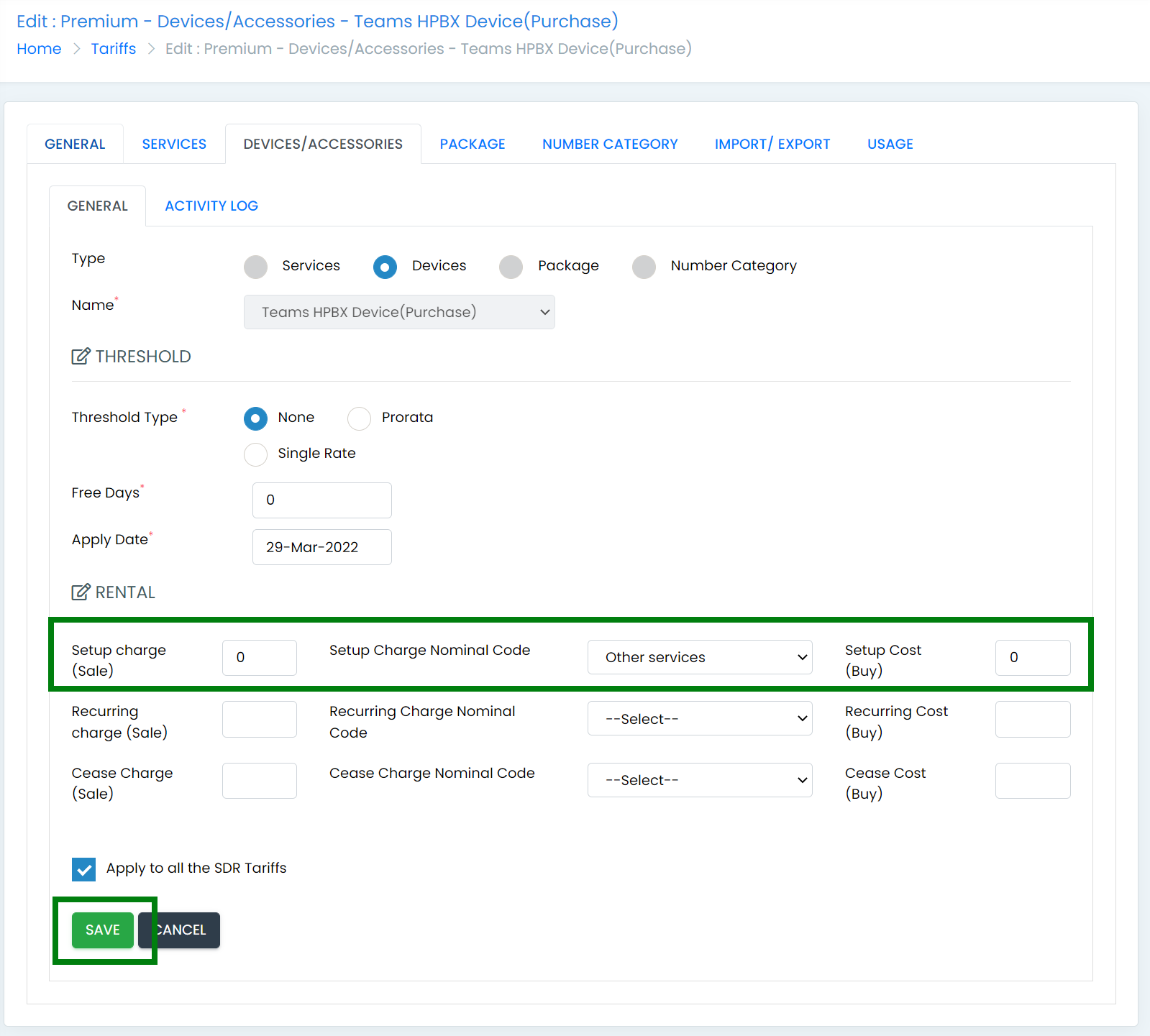Screen dimensions: 1150x1036
Task: Open the DEVICES/ACCESSORIES tab
Action: click(x=323, y=144)
